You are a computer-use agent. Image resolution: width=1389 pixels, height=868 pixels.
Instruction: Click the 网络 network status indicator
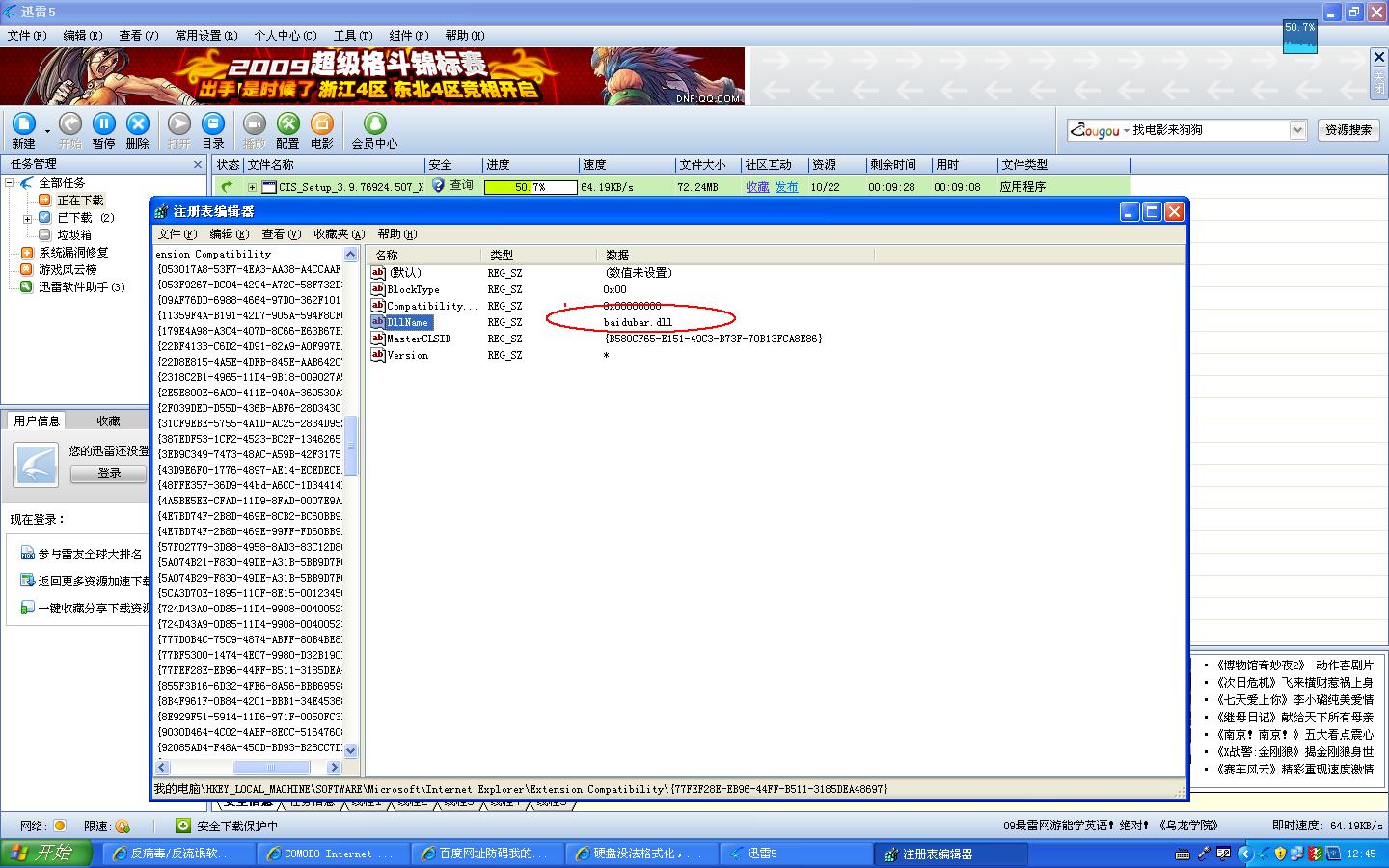(60, 826)
